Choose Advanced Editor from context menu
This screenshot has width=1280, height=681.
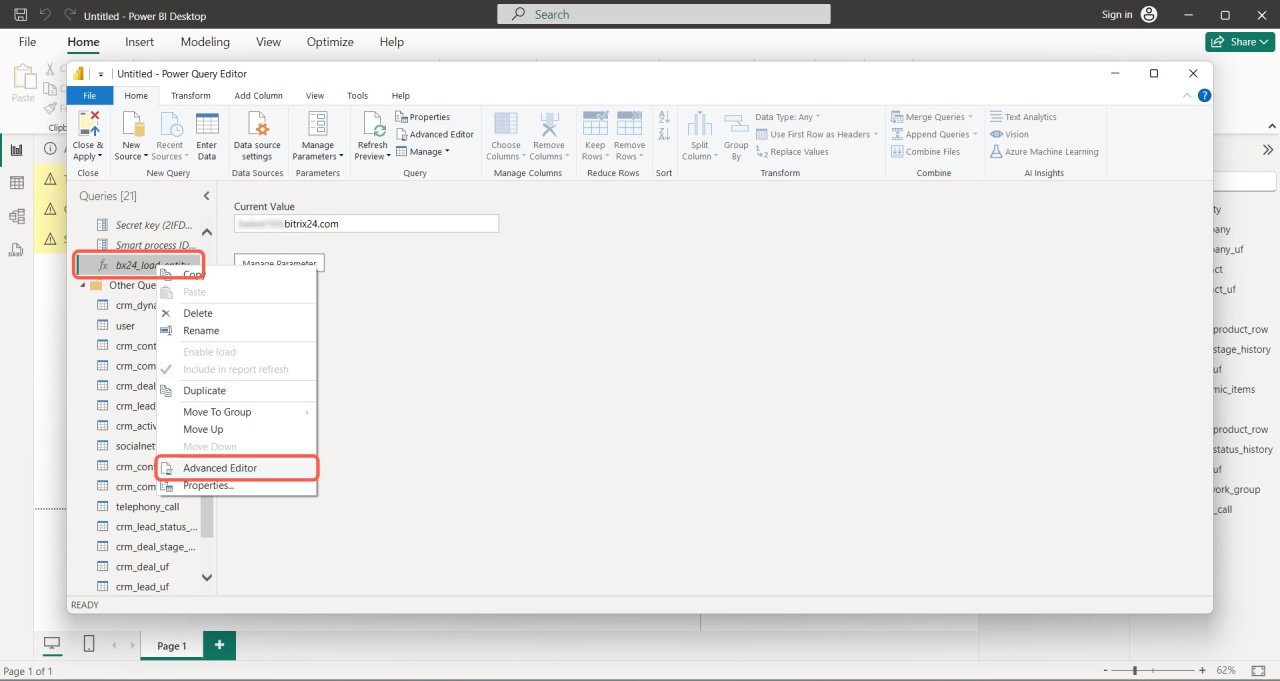point(220,468)
